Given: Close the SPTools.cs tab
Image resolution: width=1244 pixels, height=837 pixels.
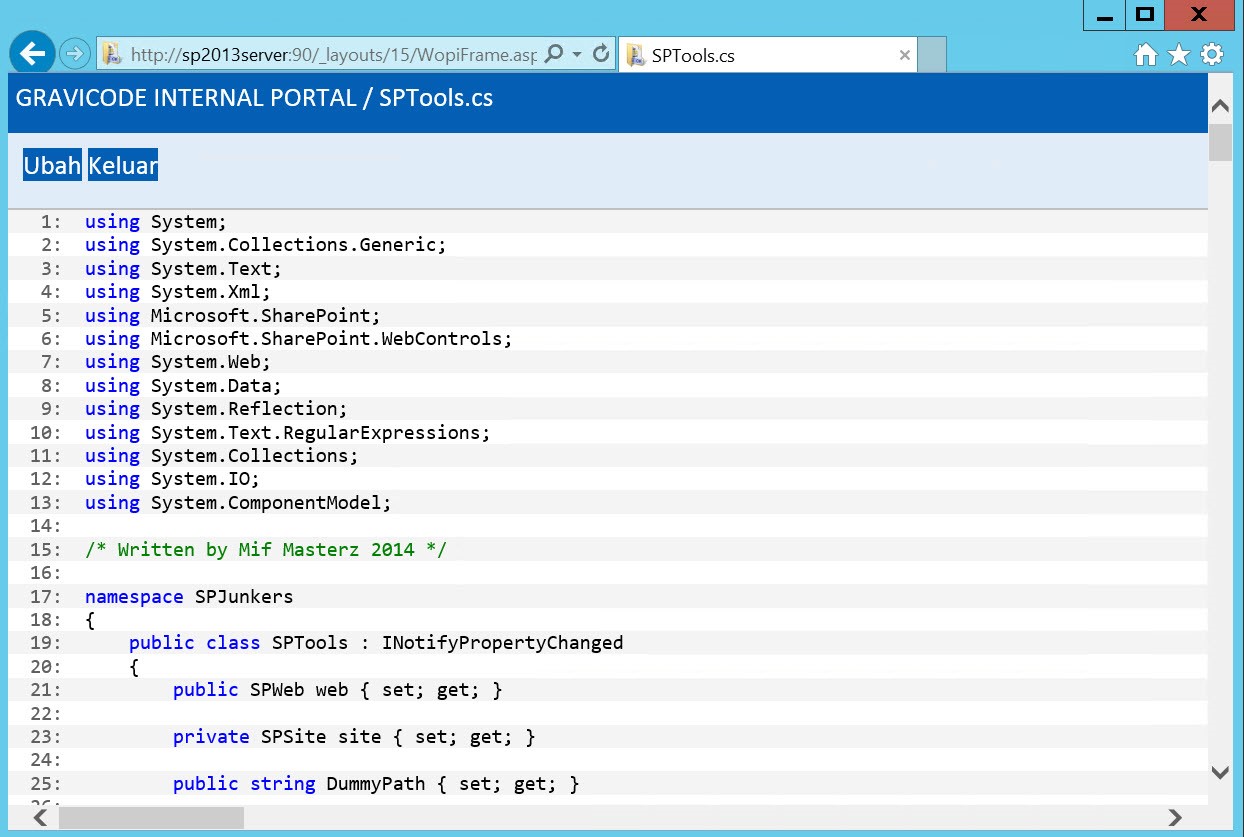Looking at the screenshot, I should [905, 56].
